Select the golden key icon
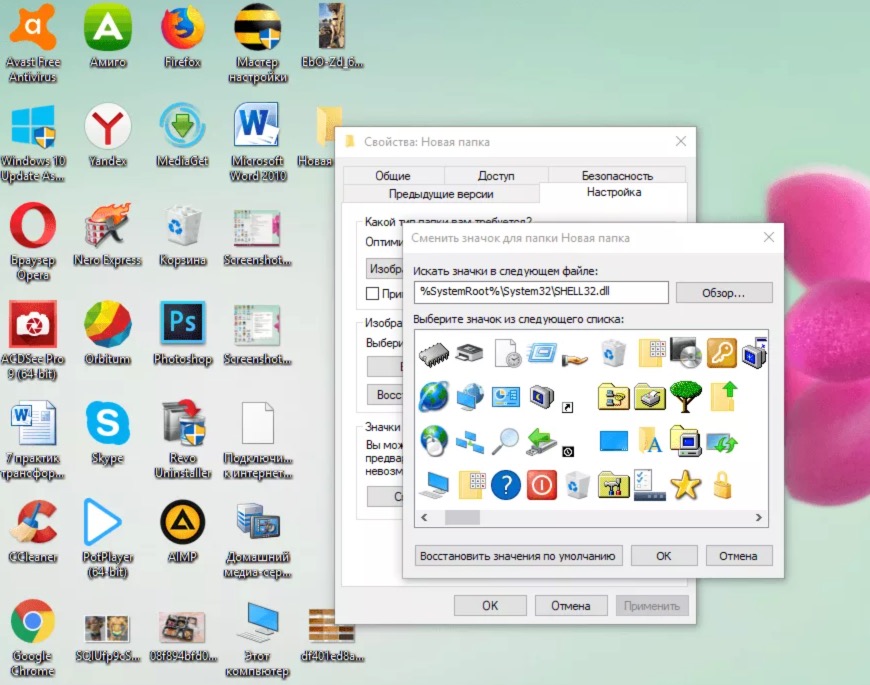Viewport: 870px width, 685px height. (721, 353)
